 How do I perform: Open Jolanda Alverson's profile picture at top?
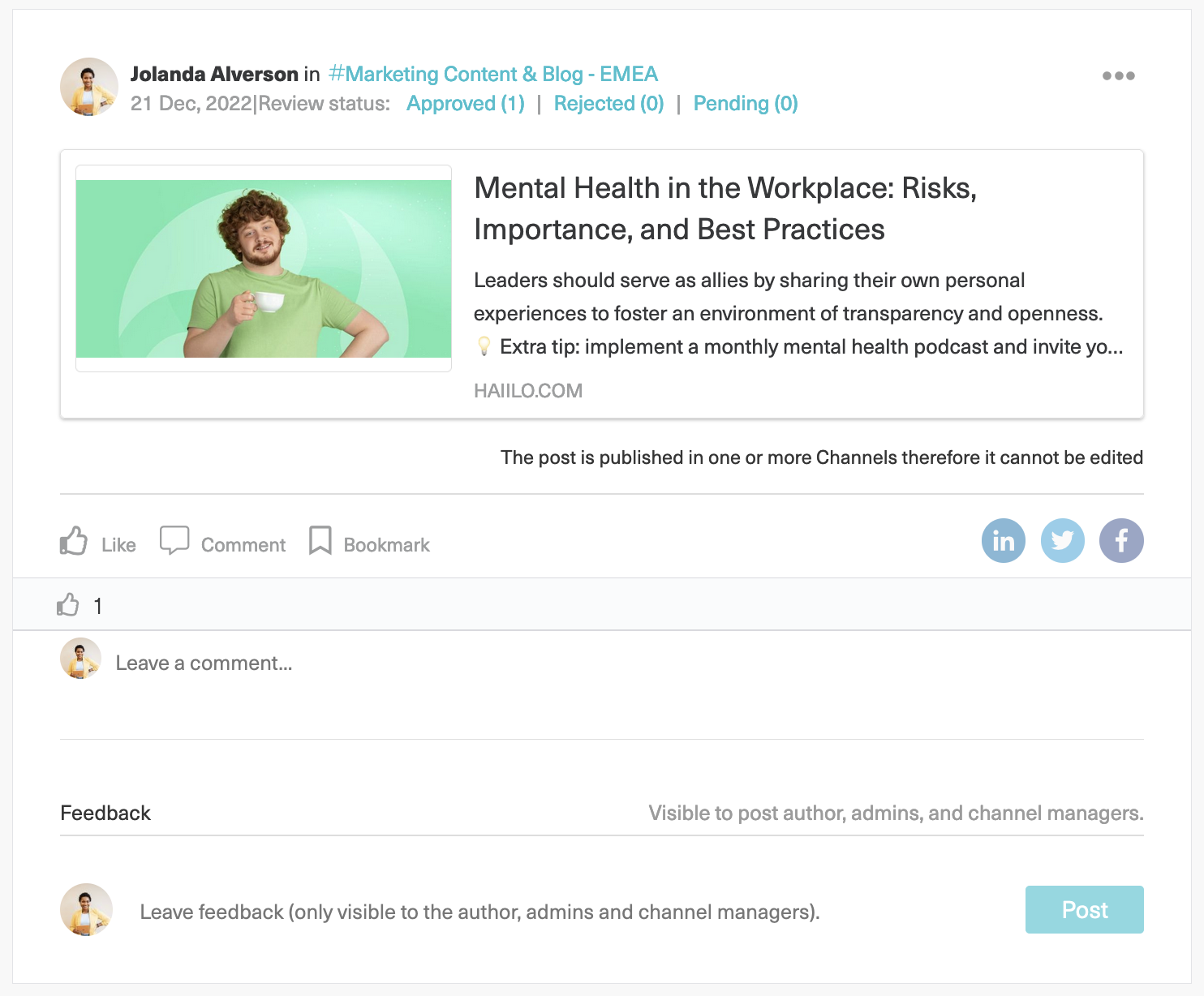(x=89, y=87)
